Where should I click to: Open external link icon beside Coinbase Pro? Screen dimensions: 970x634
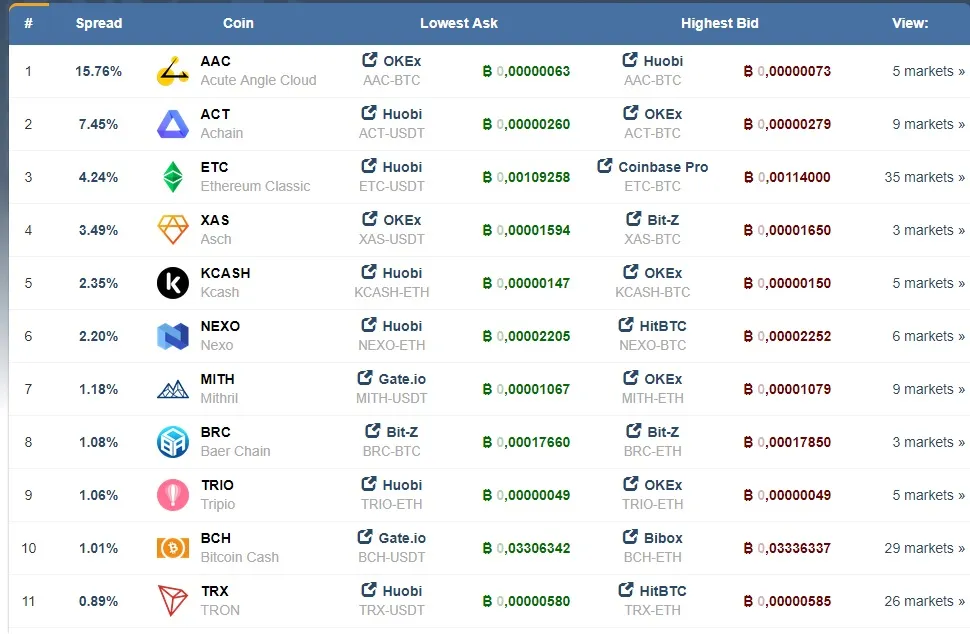click(x=604, y=166)
